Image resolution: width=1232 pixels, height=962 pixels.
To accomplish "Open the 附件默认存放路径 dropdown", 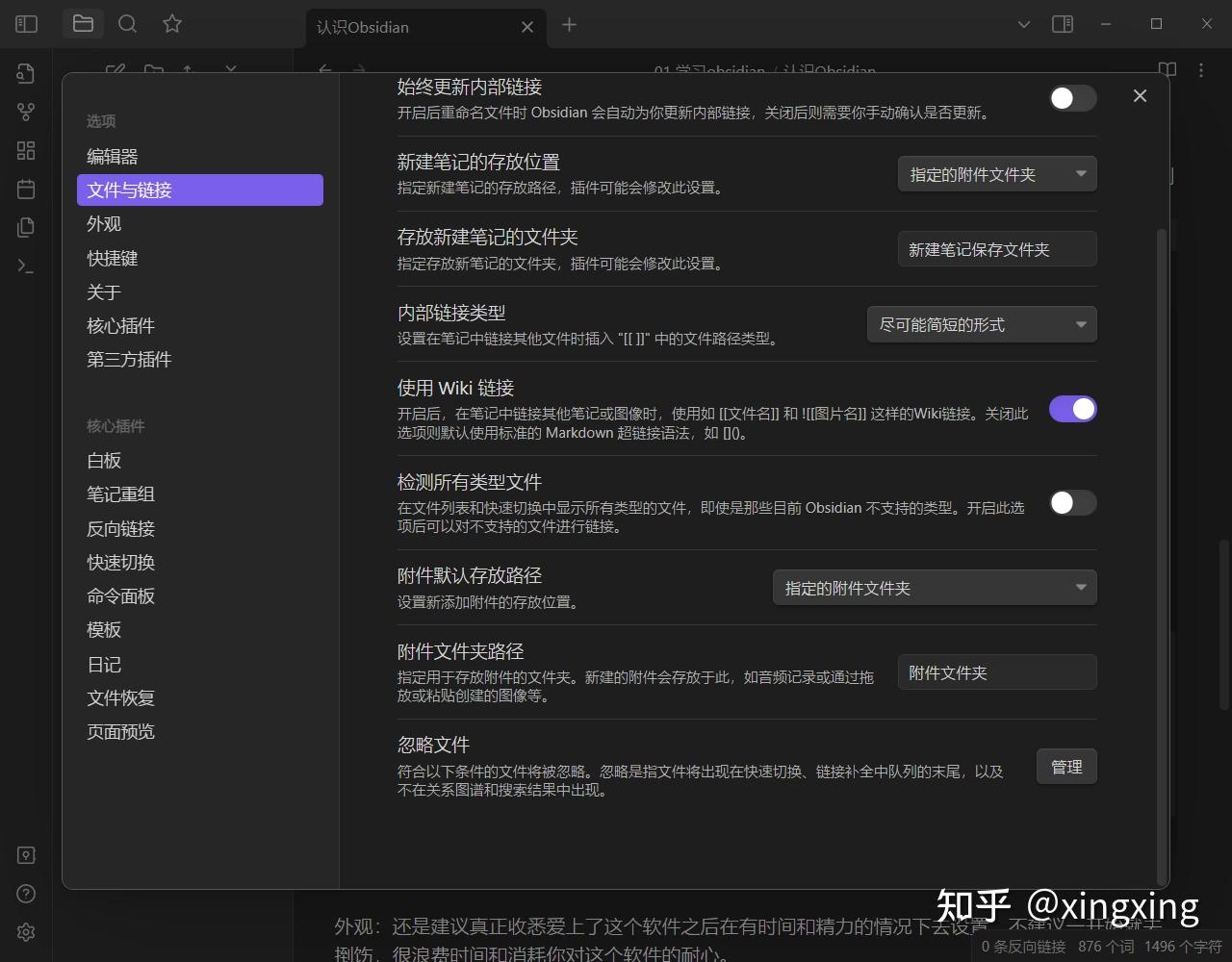I will tap(934, 587).
